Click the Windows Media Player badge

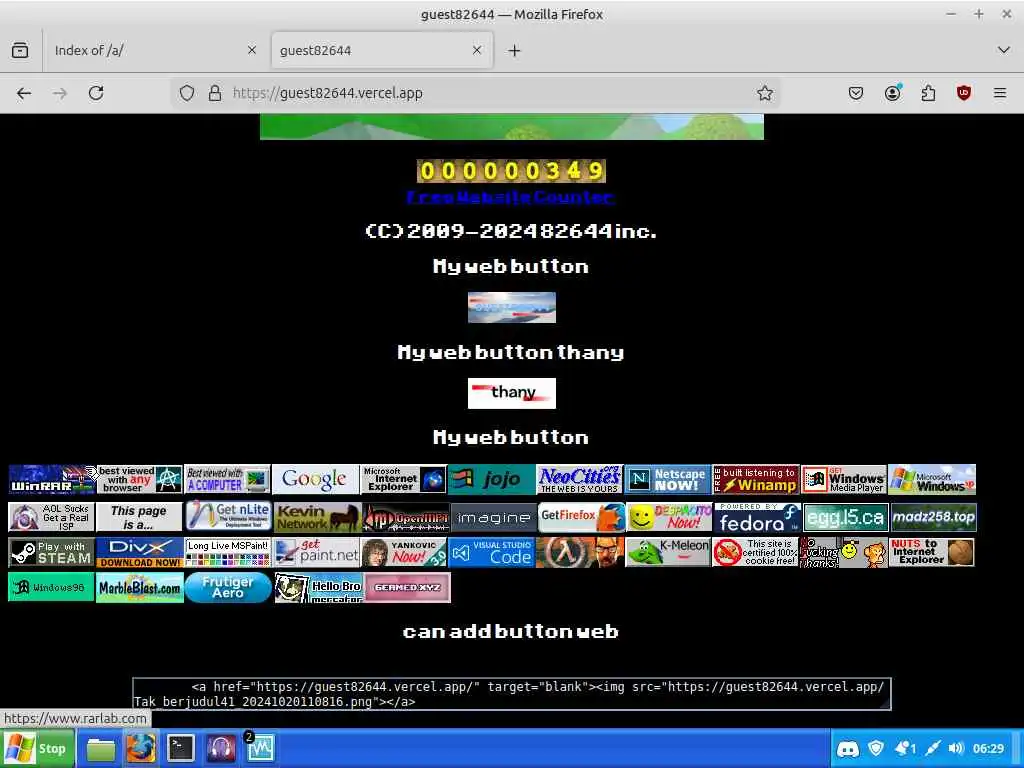click(844, 479)
